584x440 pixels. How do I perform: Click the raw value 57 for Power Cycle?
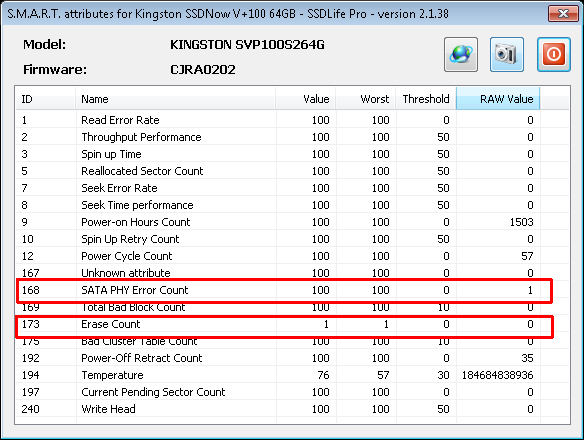pos(527,256)
